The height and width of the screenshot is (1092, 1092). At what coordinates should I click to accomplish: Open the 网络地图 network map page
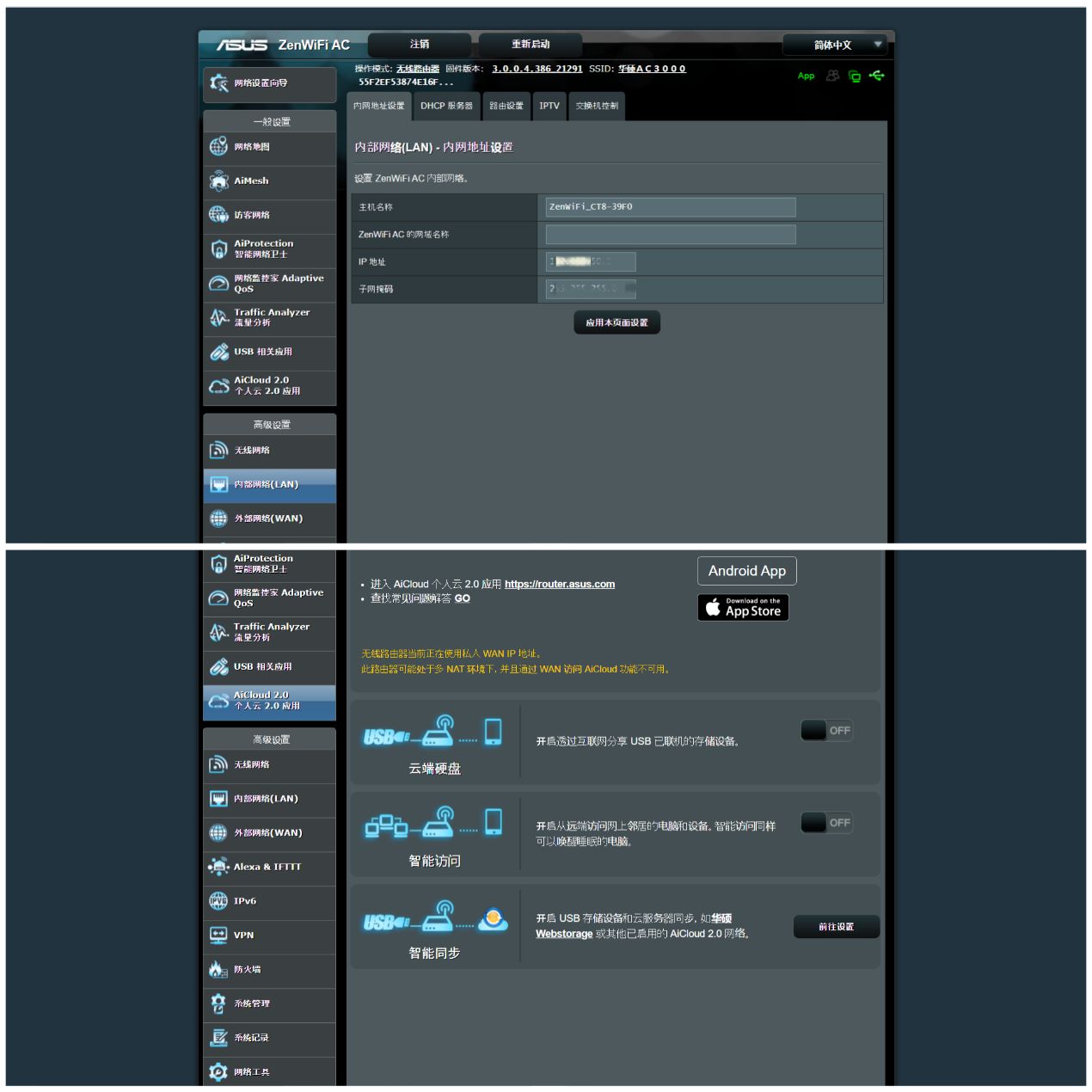270,147
